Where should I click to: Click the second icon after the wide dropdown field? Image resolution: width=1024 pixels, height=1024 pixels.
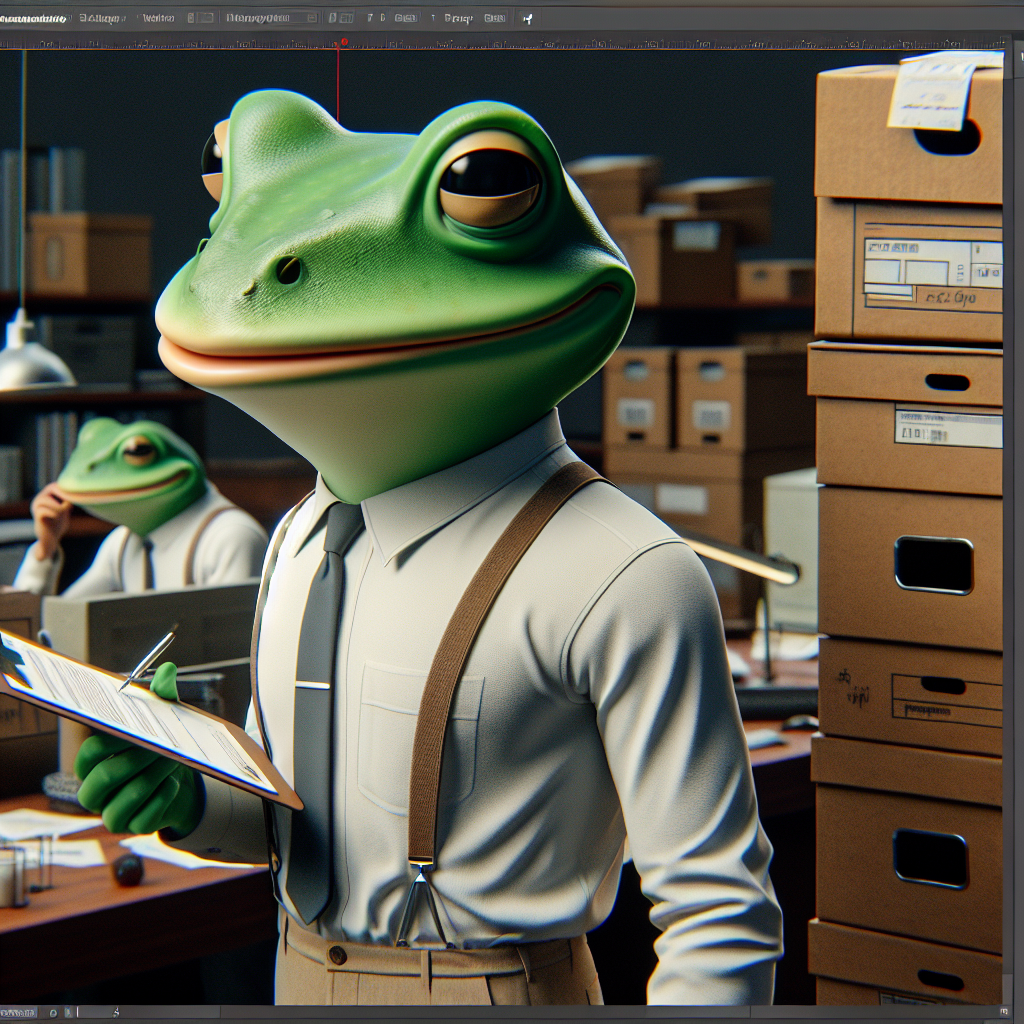(x=347, y=18)
